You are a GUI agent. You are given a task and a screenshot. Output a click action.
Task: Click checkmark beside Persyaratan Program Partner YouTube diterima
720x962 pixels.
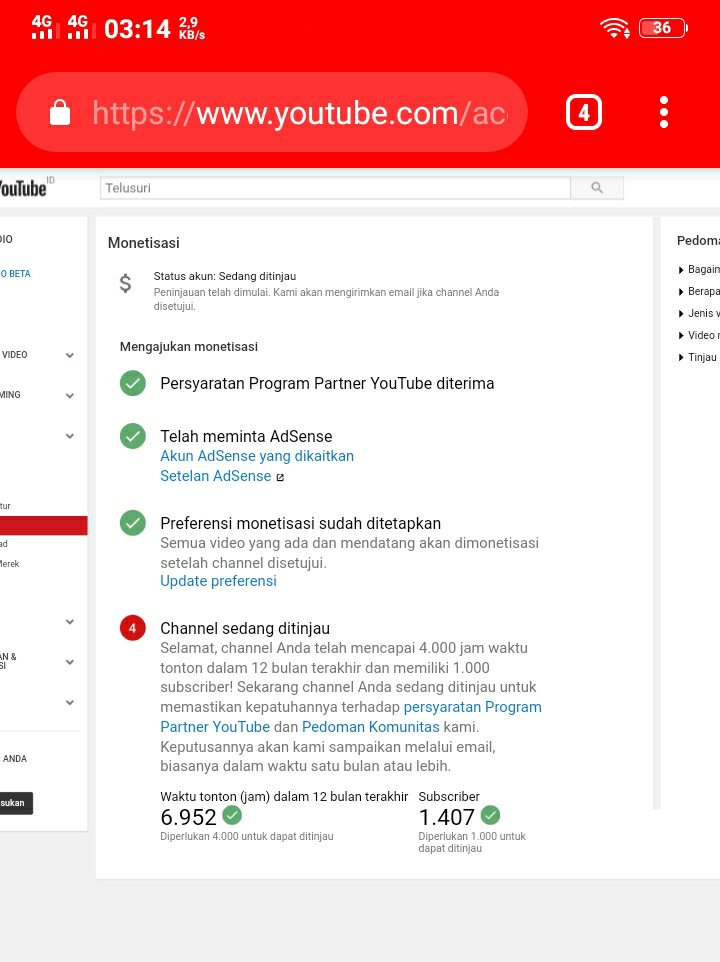(x=132, y=383)
